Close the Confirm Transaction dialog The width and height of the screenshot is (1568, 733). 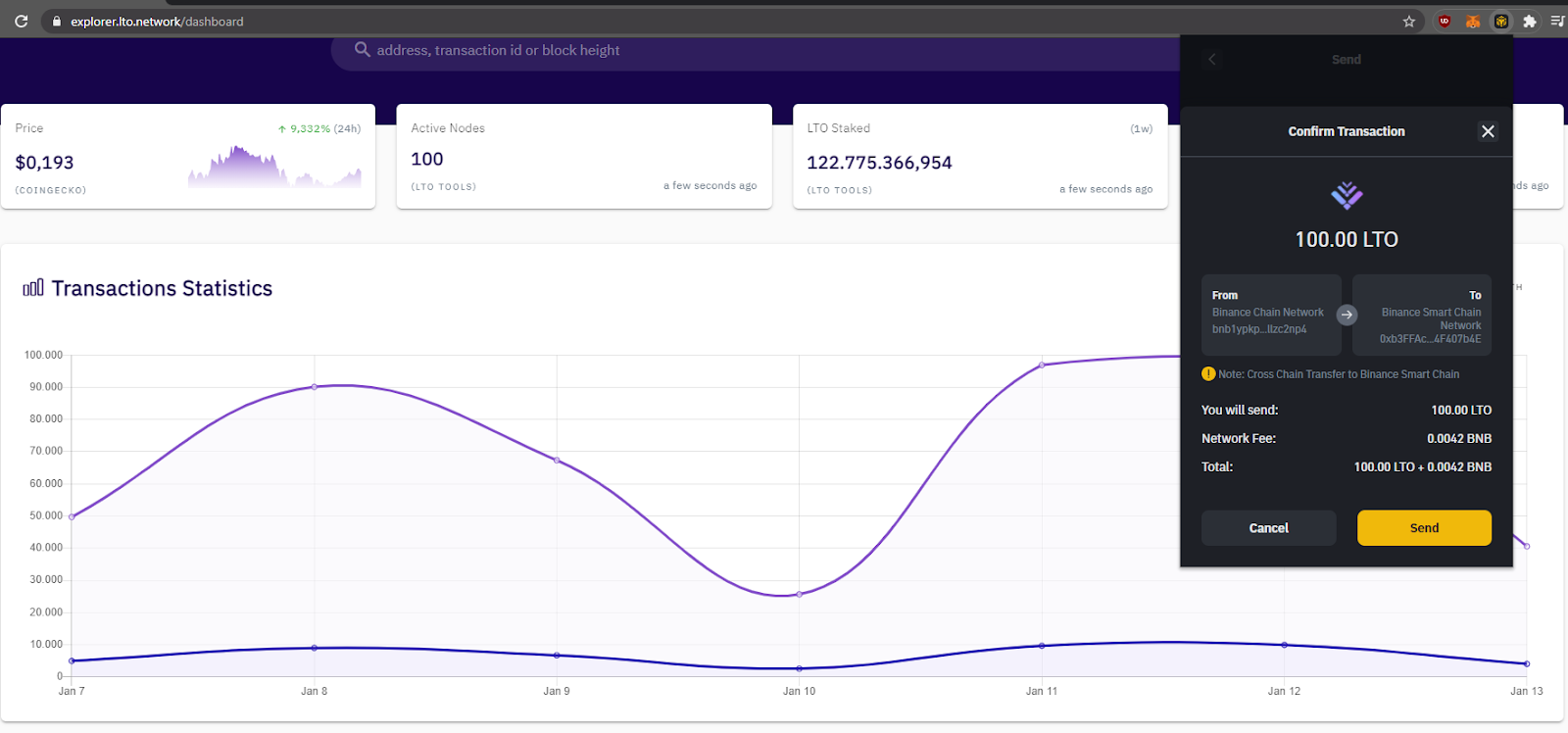pyautogui.click(x=1488, y=131)
